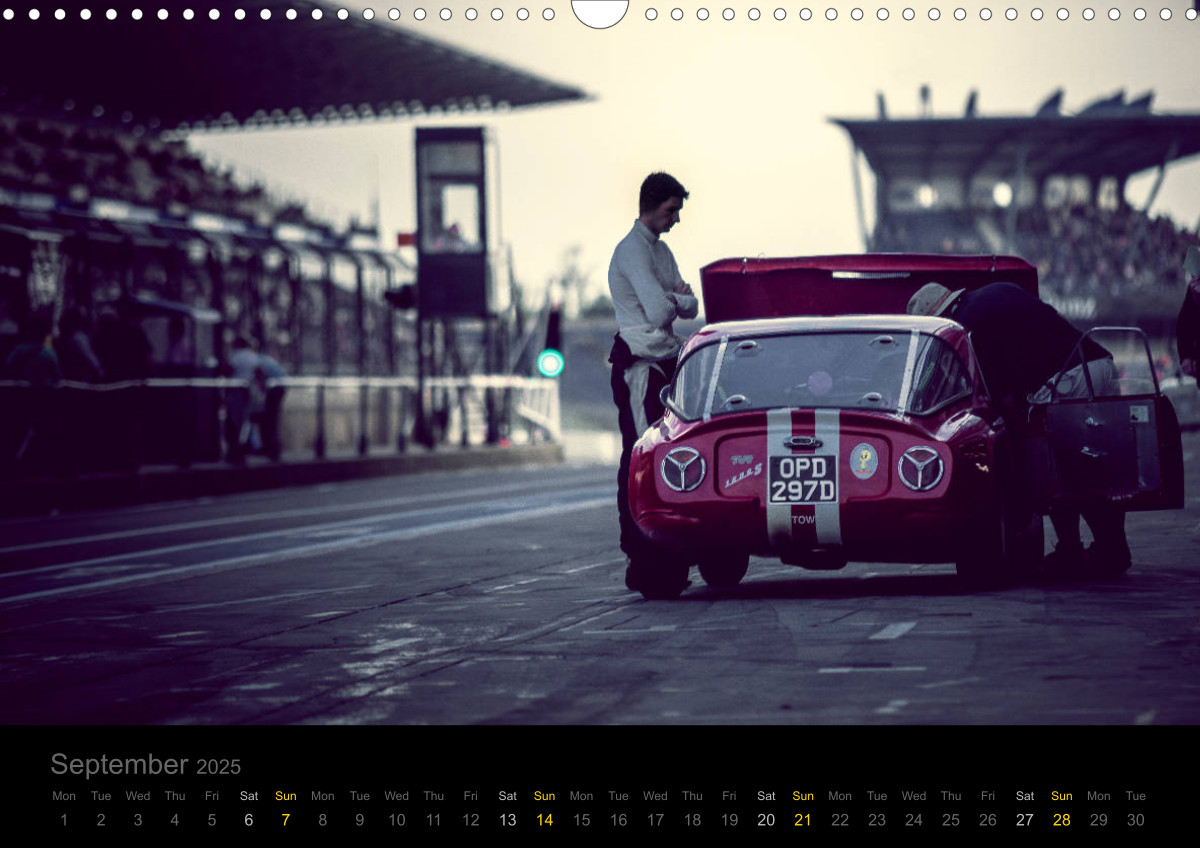Click the OPD 297D license plate
This screenshot has width=1200, height=848.
(802, 478)
